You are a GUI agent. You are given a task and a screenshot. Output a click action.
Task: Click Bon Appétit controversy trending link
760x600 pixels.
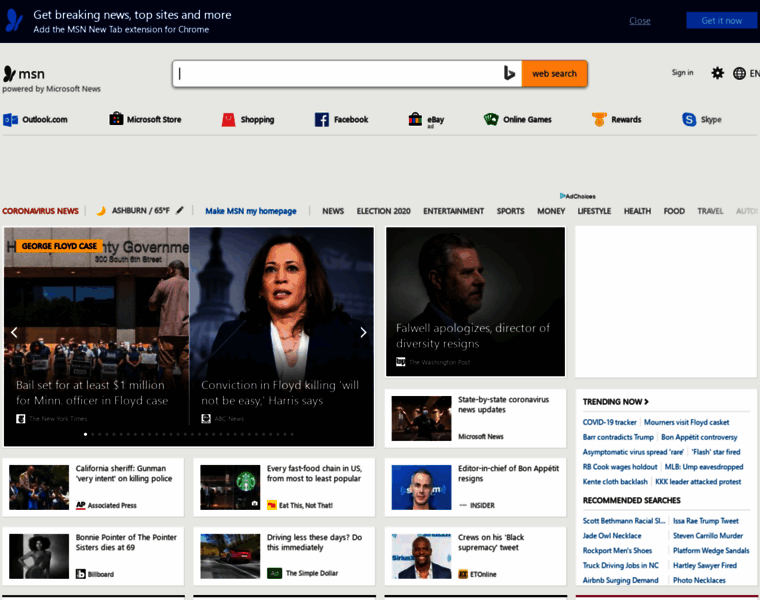tap(699, 437)
